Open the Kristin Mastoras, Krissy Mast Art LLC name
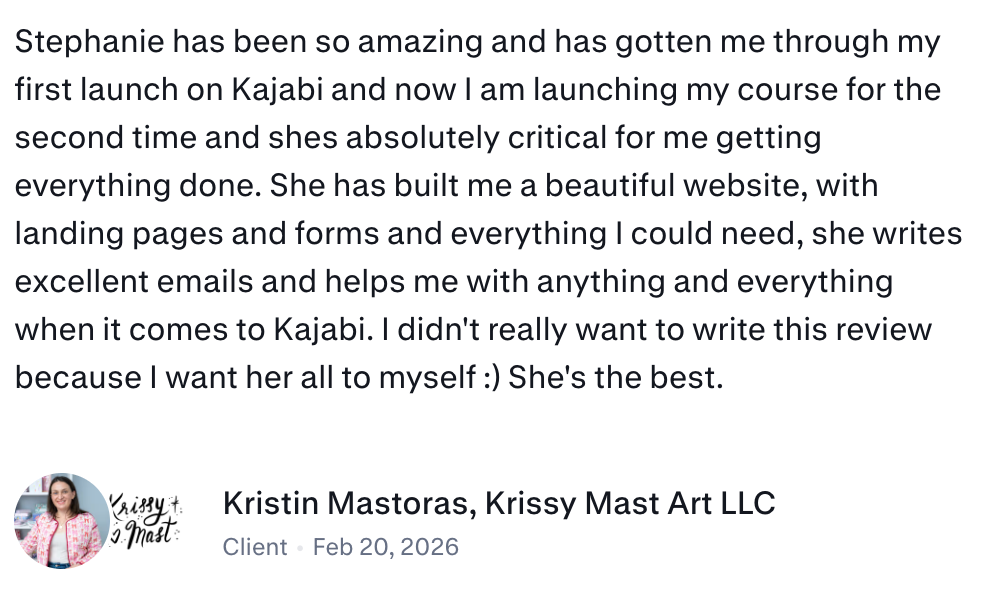 coord(499,503)
